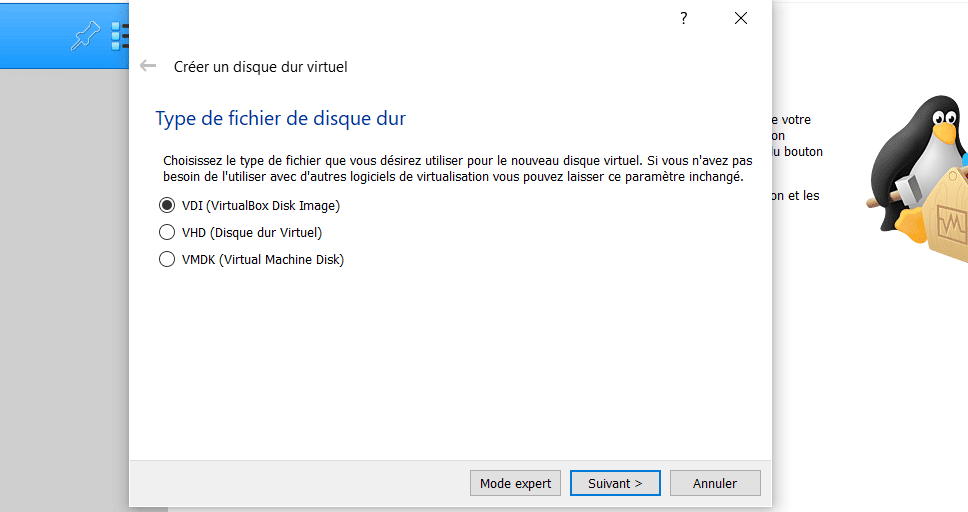Close the virtual disk creation dialog
968x512 pixels.
tap(741, 18)
